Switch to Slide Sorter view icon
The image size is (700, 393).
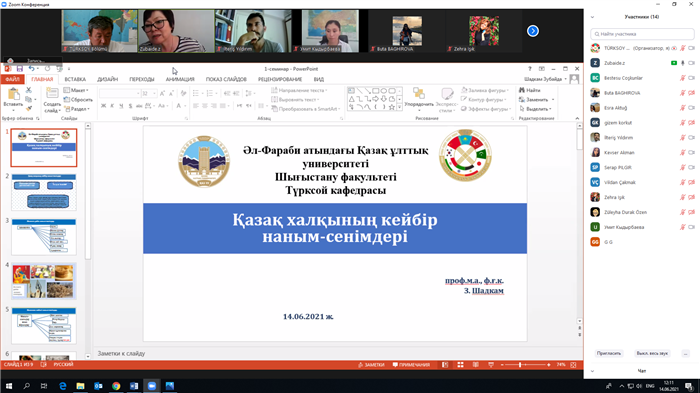pyautogui.click(x=460, y=365)
